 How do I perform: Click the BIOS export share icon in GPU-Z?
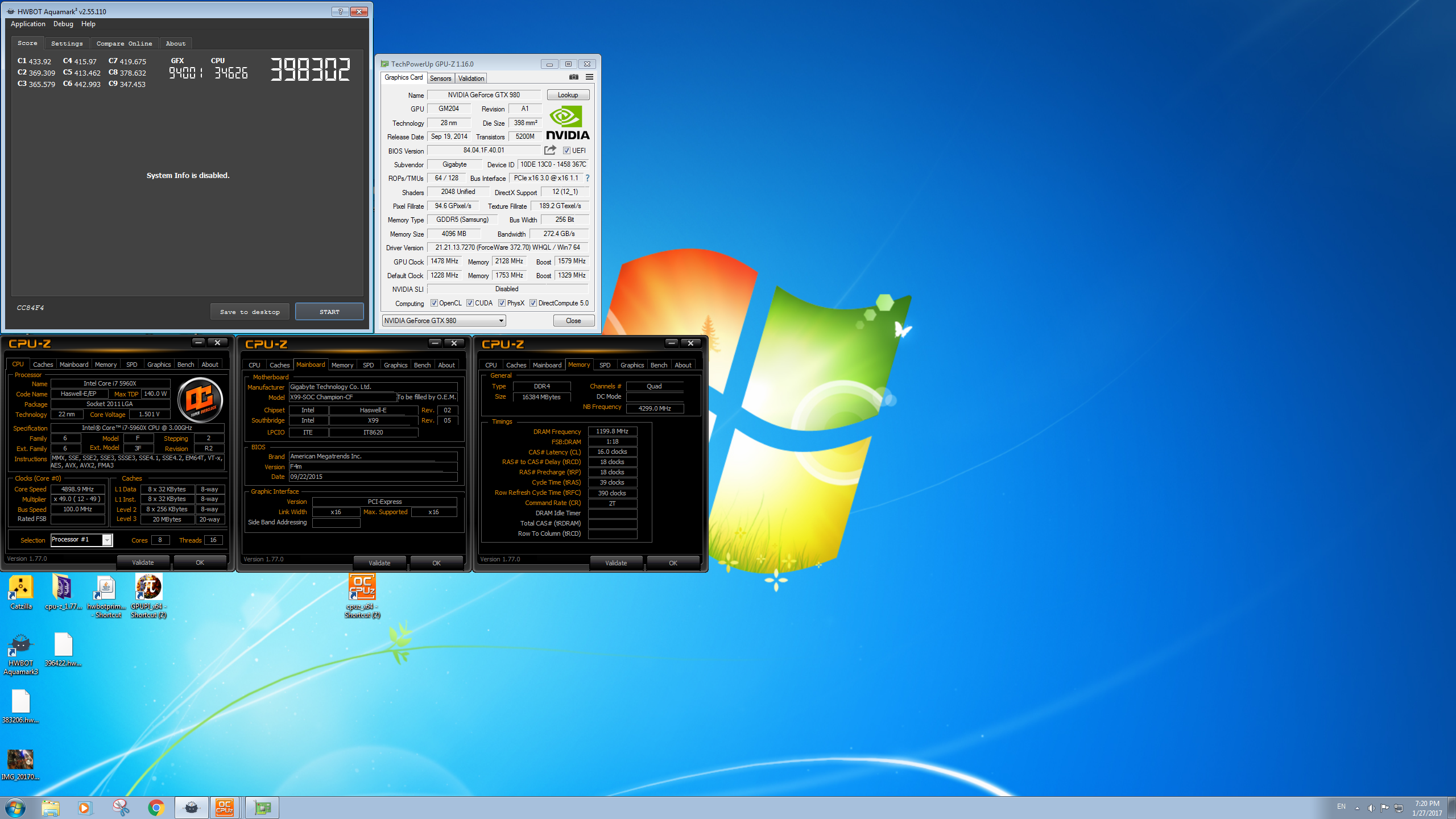(x=550, y=150)
